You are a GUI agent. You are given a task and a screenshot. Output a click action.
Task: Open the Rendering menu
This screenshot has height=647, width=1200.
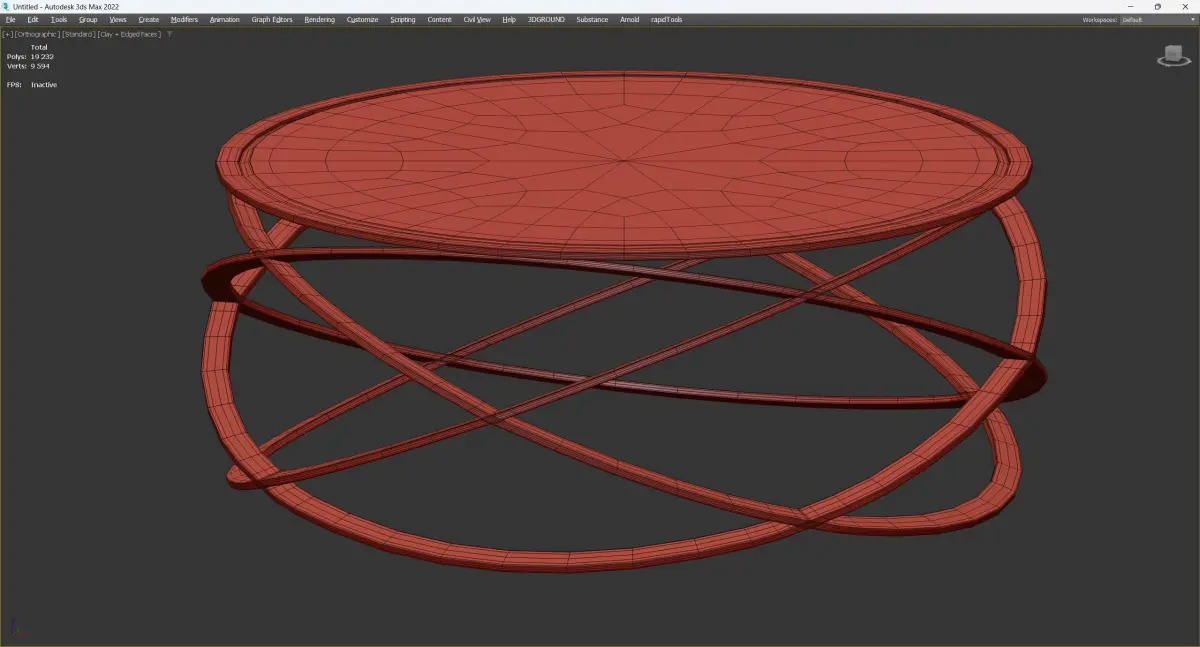pyautogui.click(x=320, y=19)
